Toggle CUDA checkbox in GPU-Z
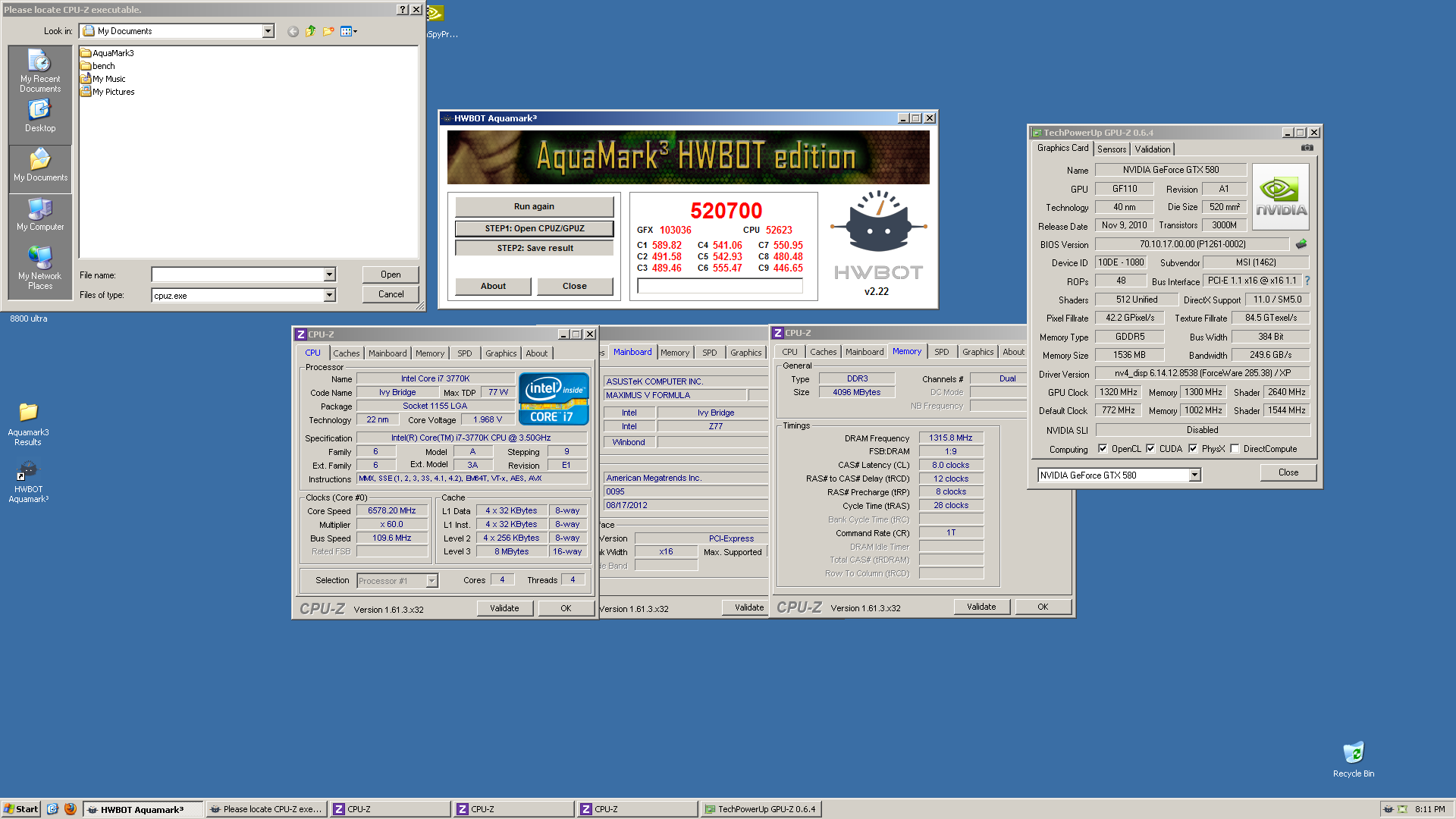The image size is (1456, 819). (1150, 449)
